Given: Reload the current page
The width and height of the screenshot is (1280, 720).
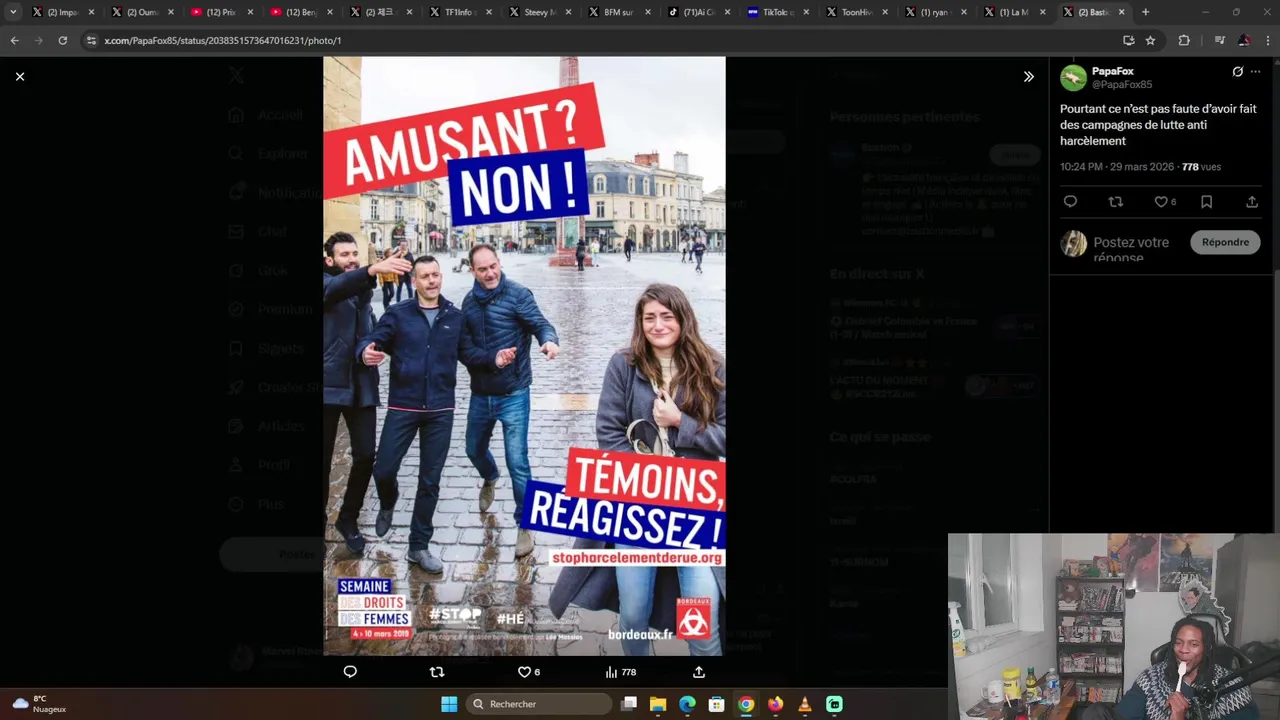Looking at the screenshot, I should [x=62, y=40].
